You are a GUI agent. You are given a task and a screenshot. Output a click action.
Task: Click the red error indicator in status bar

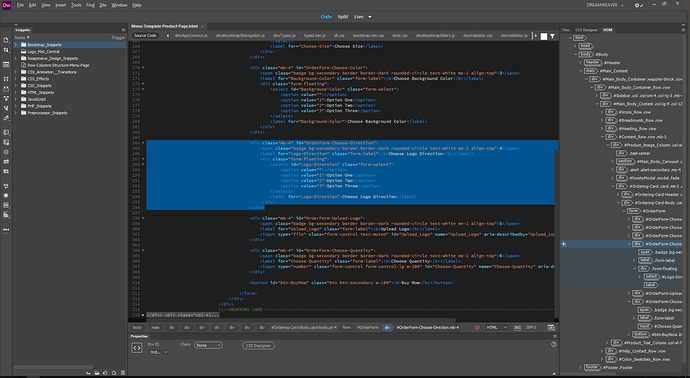tap(477, 327)
